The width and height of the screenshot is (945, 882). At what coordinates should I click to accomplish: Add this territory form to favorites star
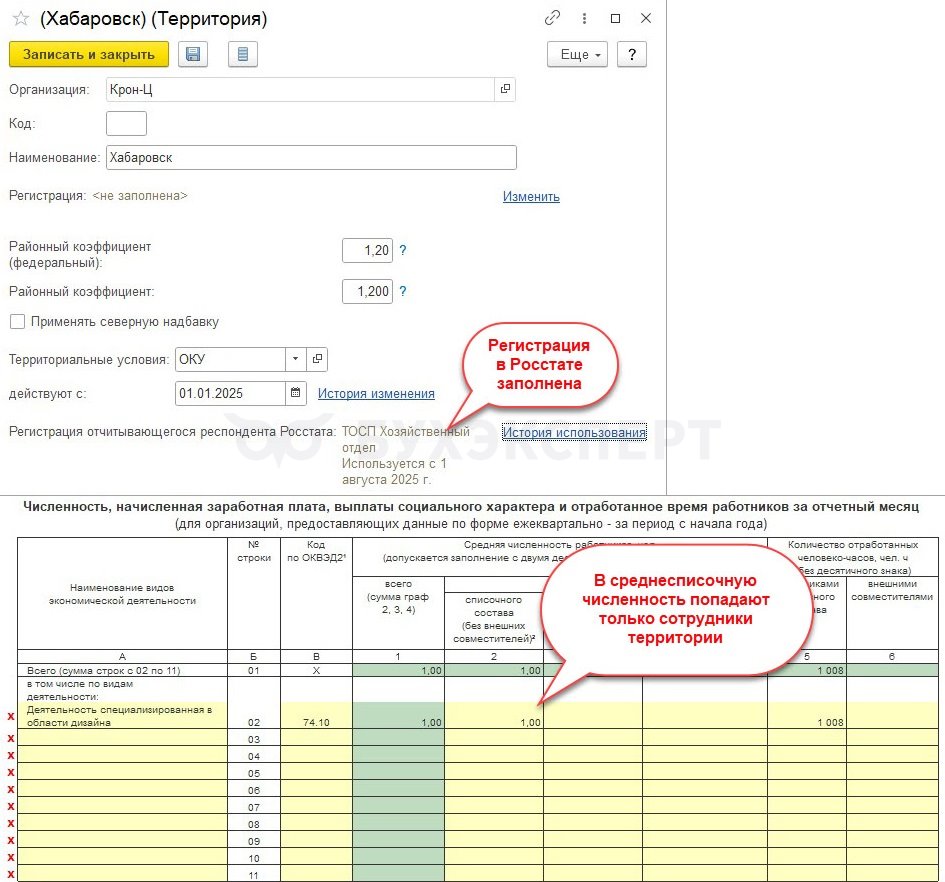(x=20, y=19)
